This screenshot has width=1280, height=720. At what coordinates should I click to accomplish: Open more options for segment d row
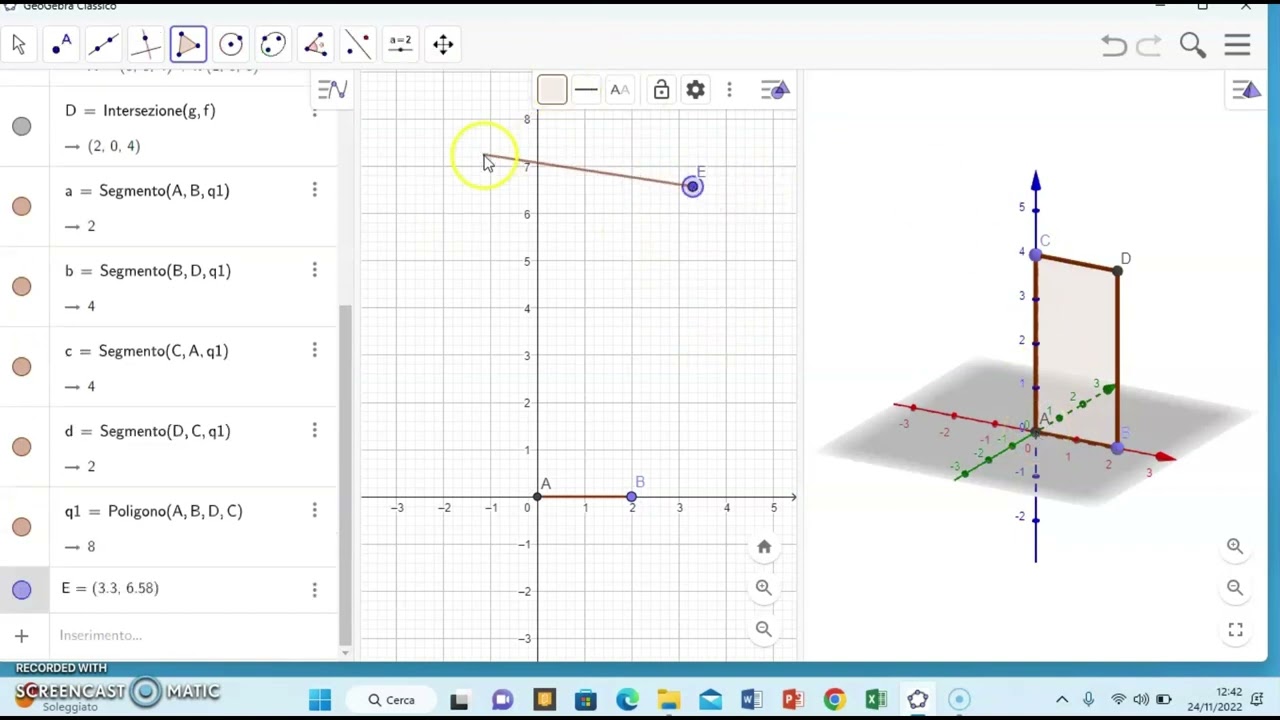click(314, 430)
